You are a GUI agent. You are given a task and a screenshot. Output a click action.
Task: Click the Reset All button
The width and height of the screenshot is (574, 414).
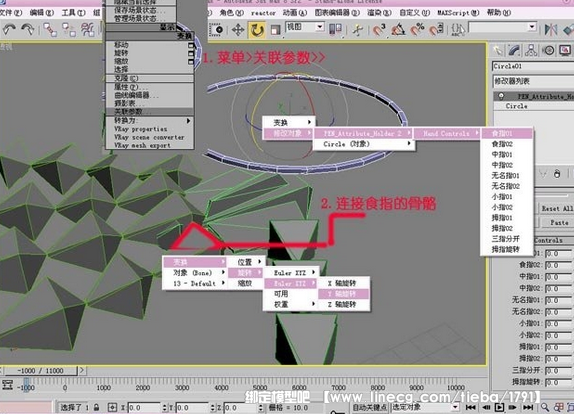(557, 208)
